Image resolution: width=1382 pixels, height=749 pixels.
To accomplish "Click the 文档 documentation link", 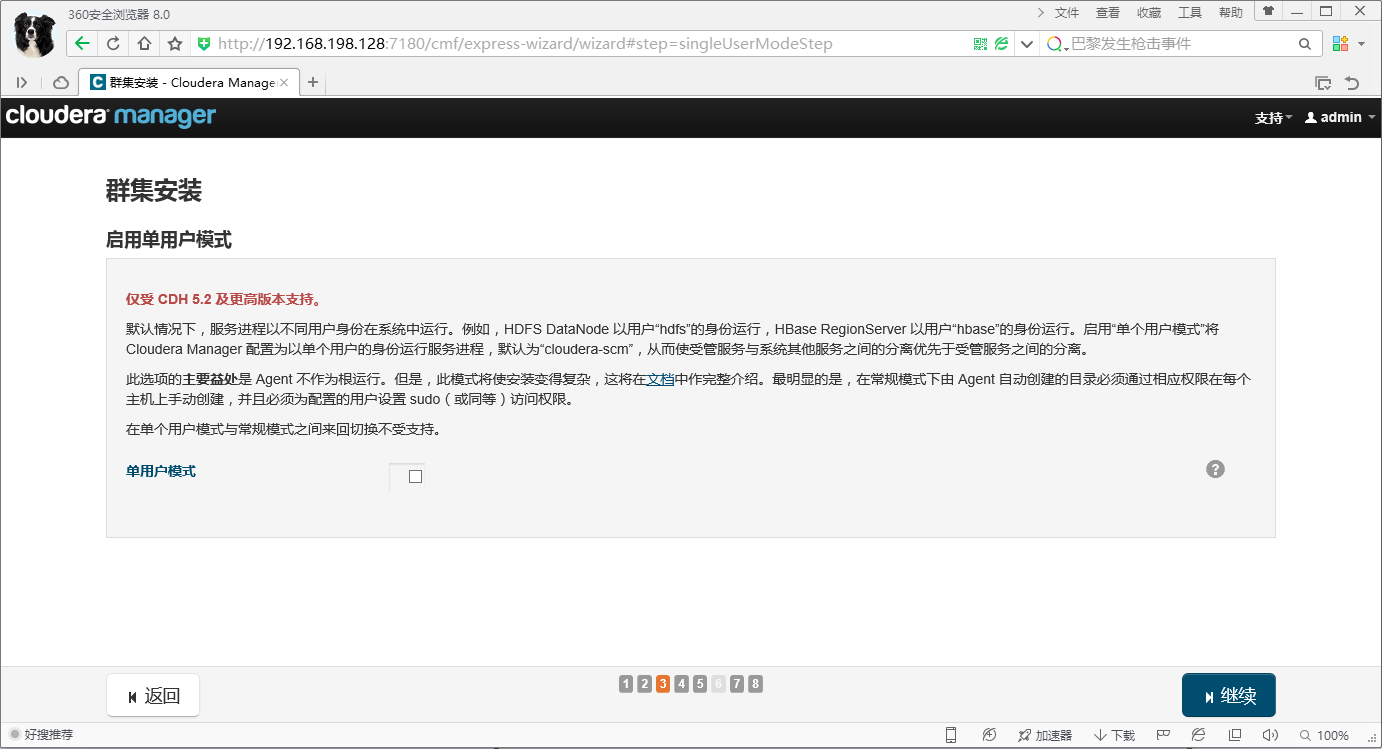I will [x=660, y=379].
